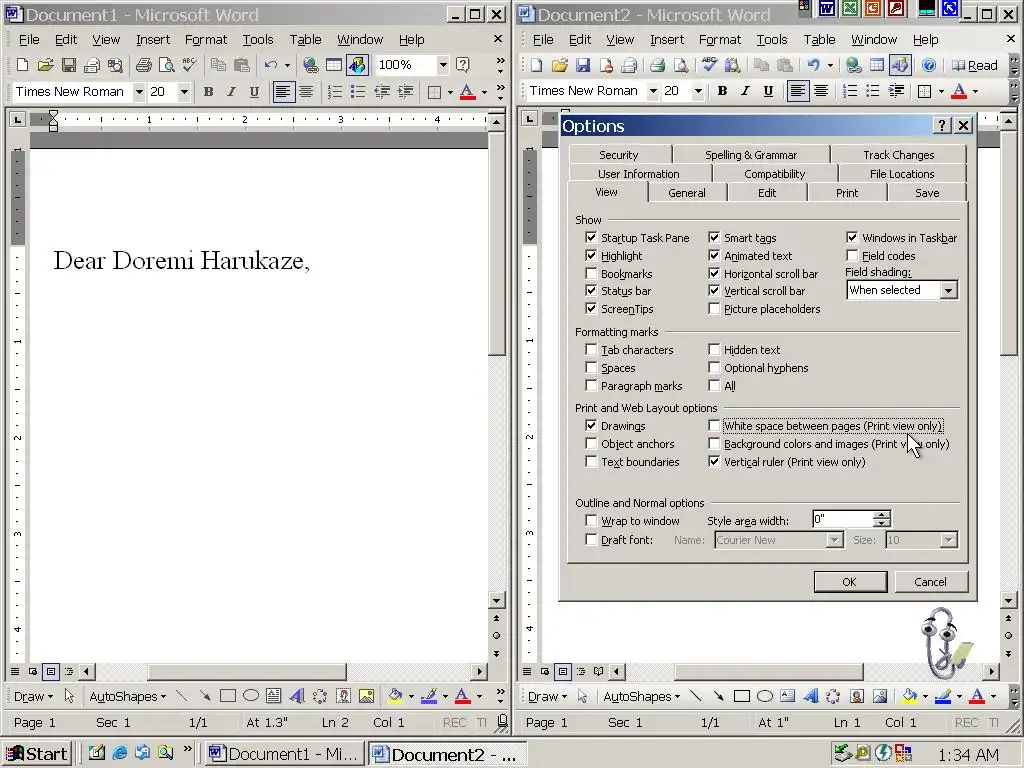Toggle Bold in Document2 formatting toolbar
The height and width of the screenshot is (768, 1024).
(722, 91)
